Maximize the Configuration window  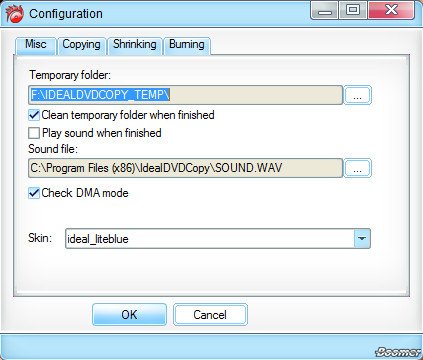click(353, 11)
